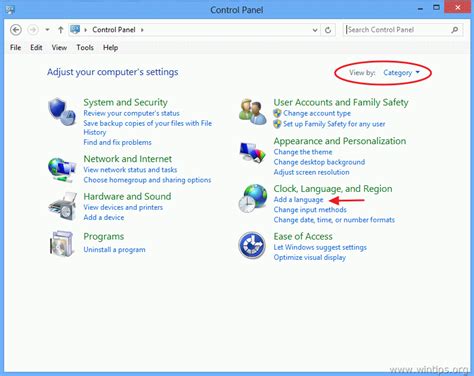Screen dimensions: 474x376
Task: Open Clock, Language, and Region heading
Action: pos(333,189)
